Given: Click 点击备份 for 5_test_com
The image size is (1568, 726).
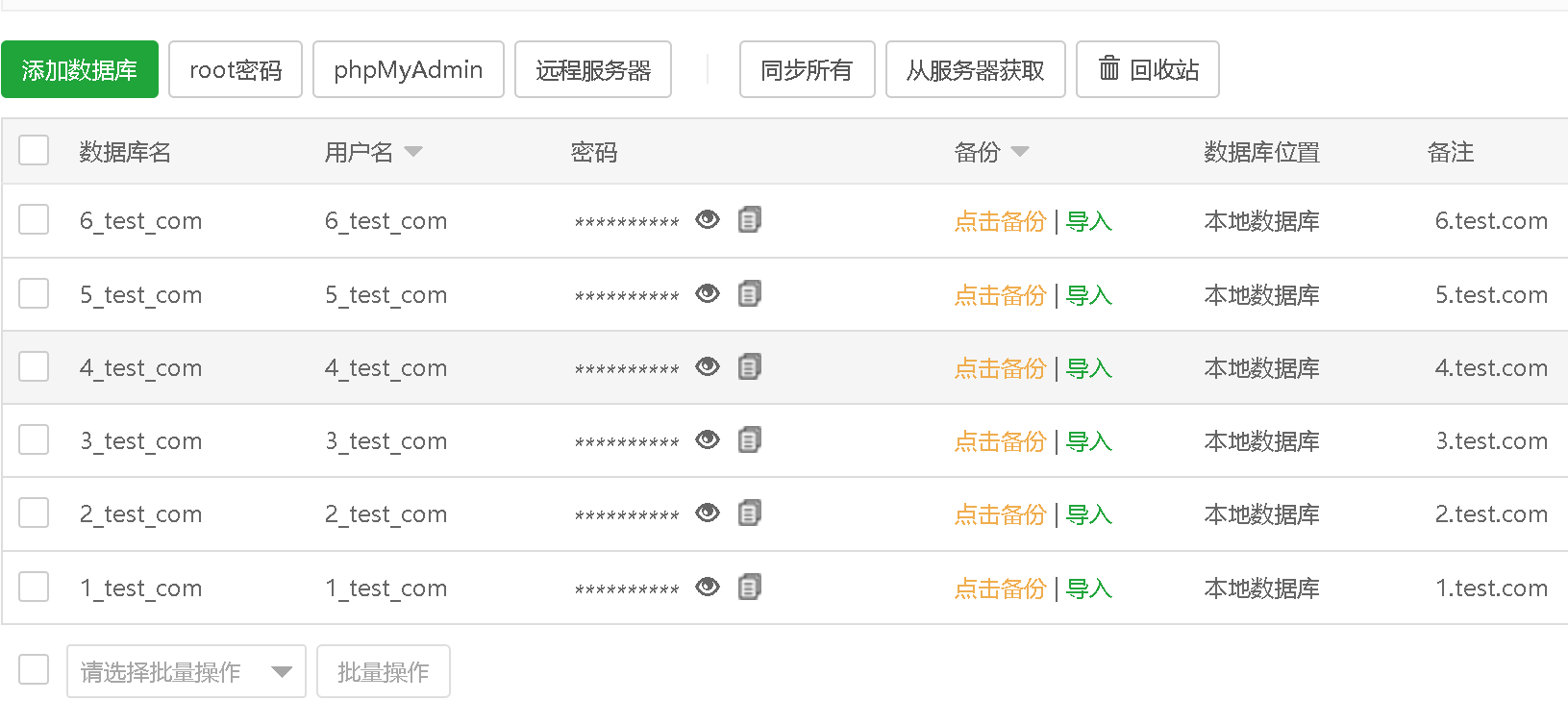Looking at the screenshot, I should coord(1000,295).
